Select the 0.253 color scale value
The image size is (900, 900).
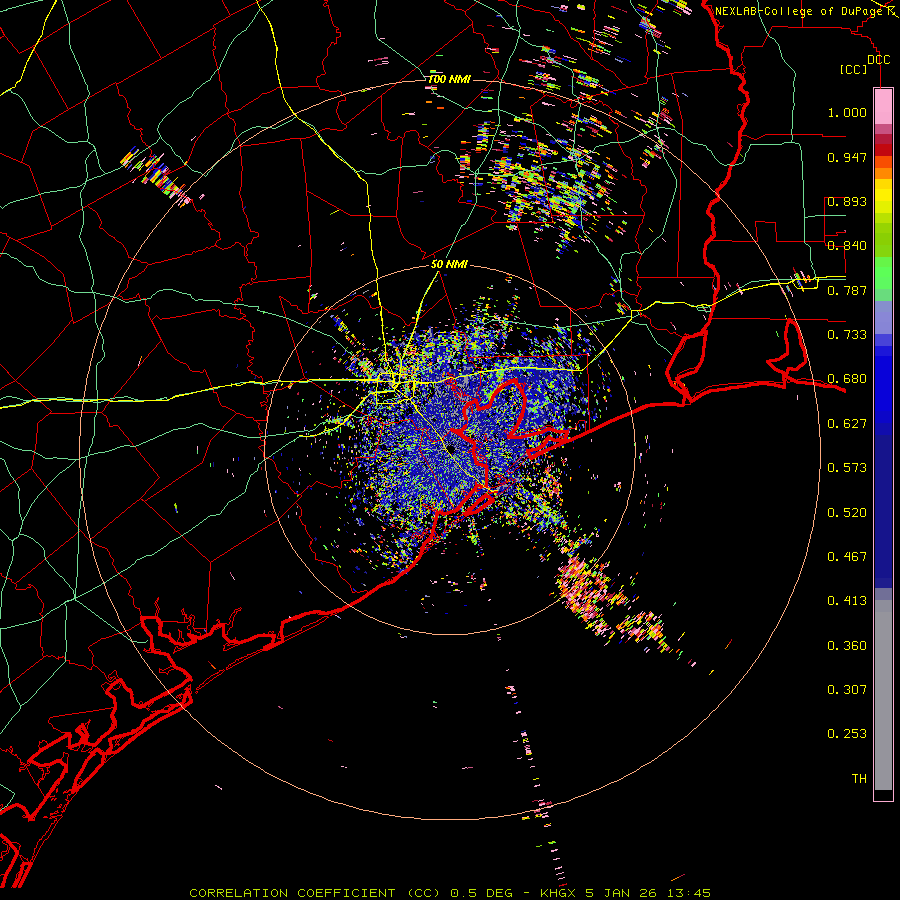[847, 734]
